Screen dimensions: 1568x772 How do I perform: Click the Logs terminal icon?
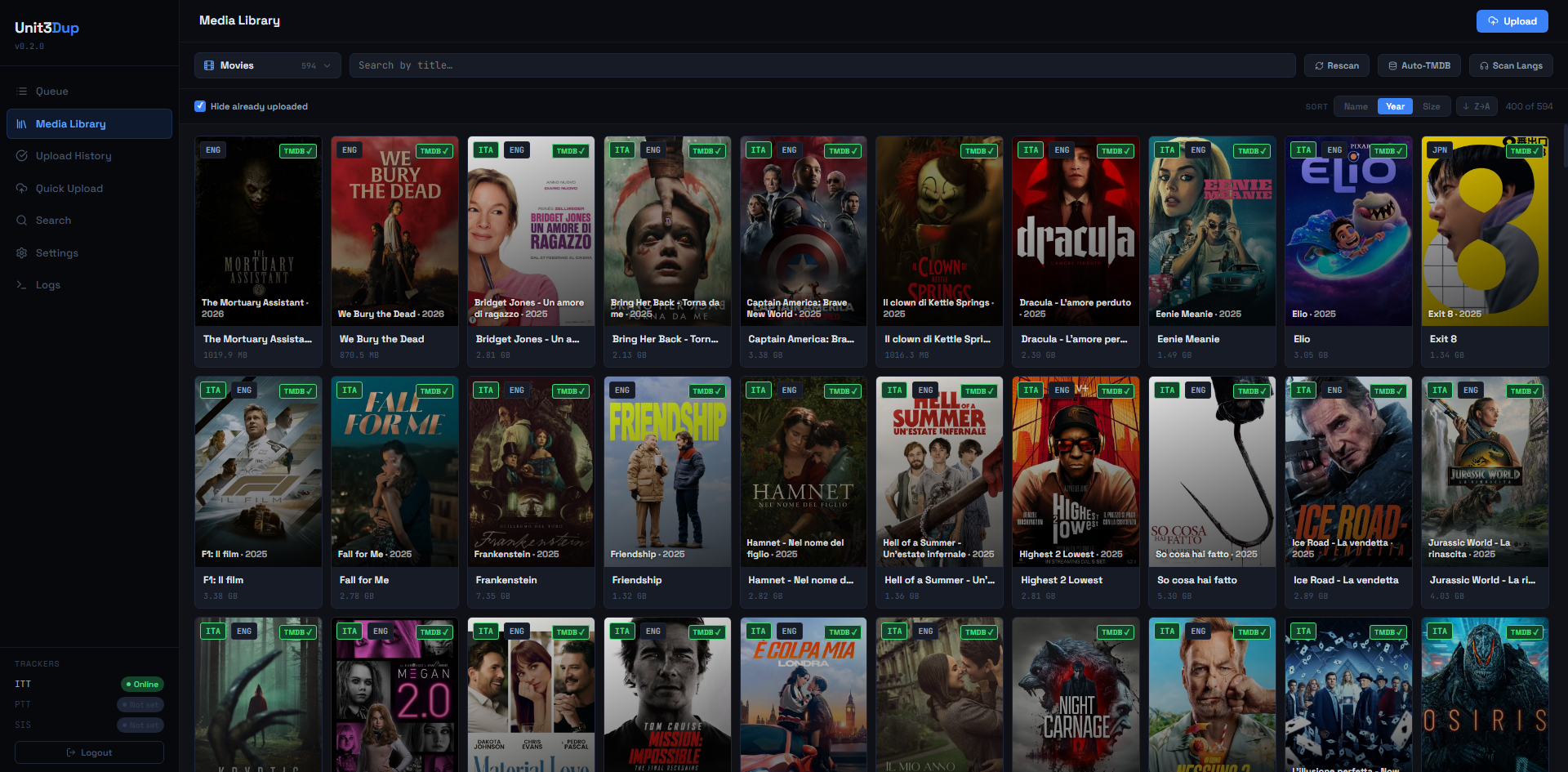pos(22,285)
